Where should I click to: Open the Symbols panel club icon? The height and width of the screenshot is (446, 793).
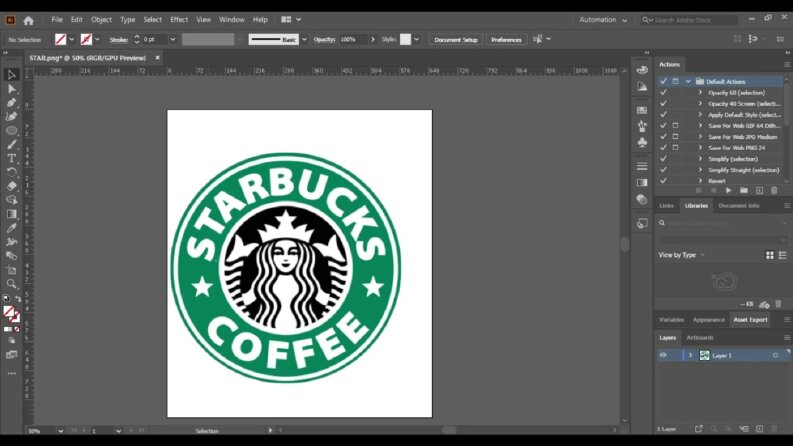[642, 143]
